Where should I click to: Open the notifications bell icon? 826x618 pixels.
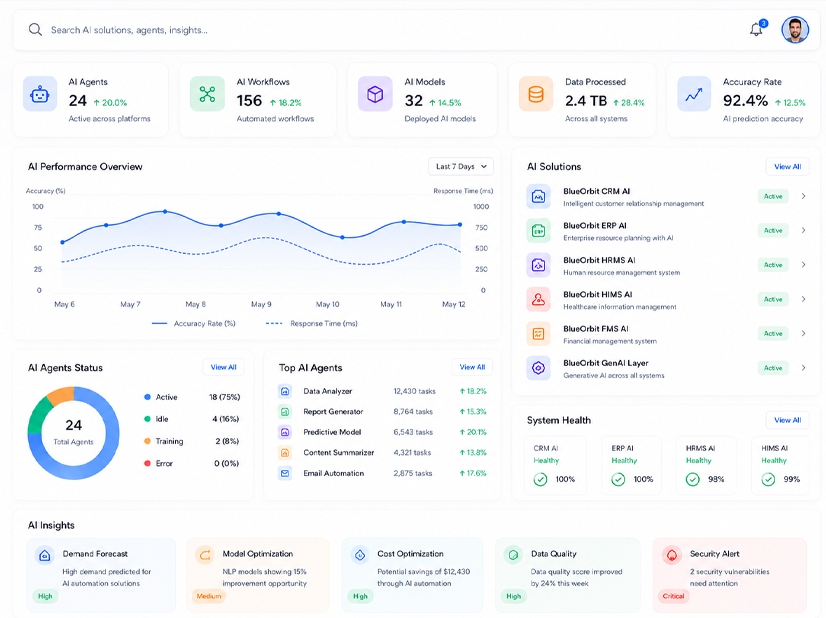[x=756, y=30]
